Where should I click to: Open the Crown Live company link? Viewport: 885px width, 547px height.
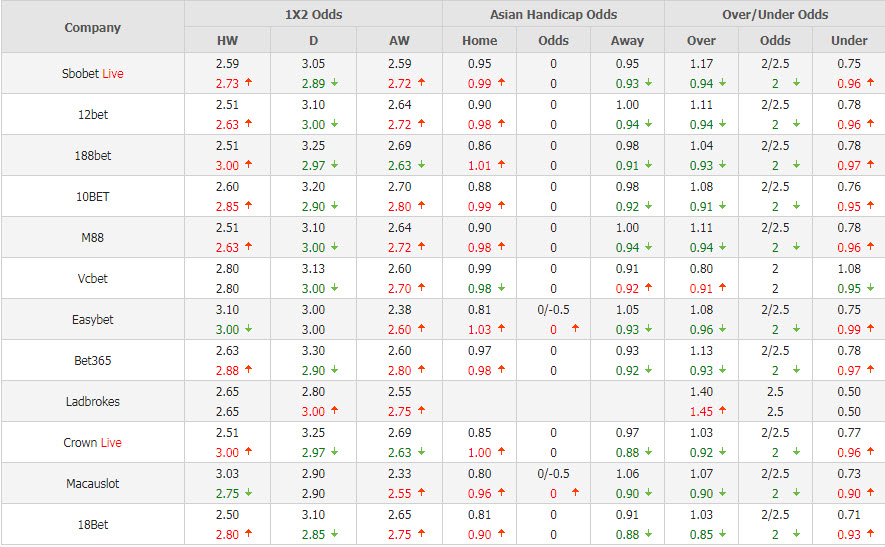click(92, 443)
